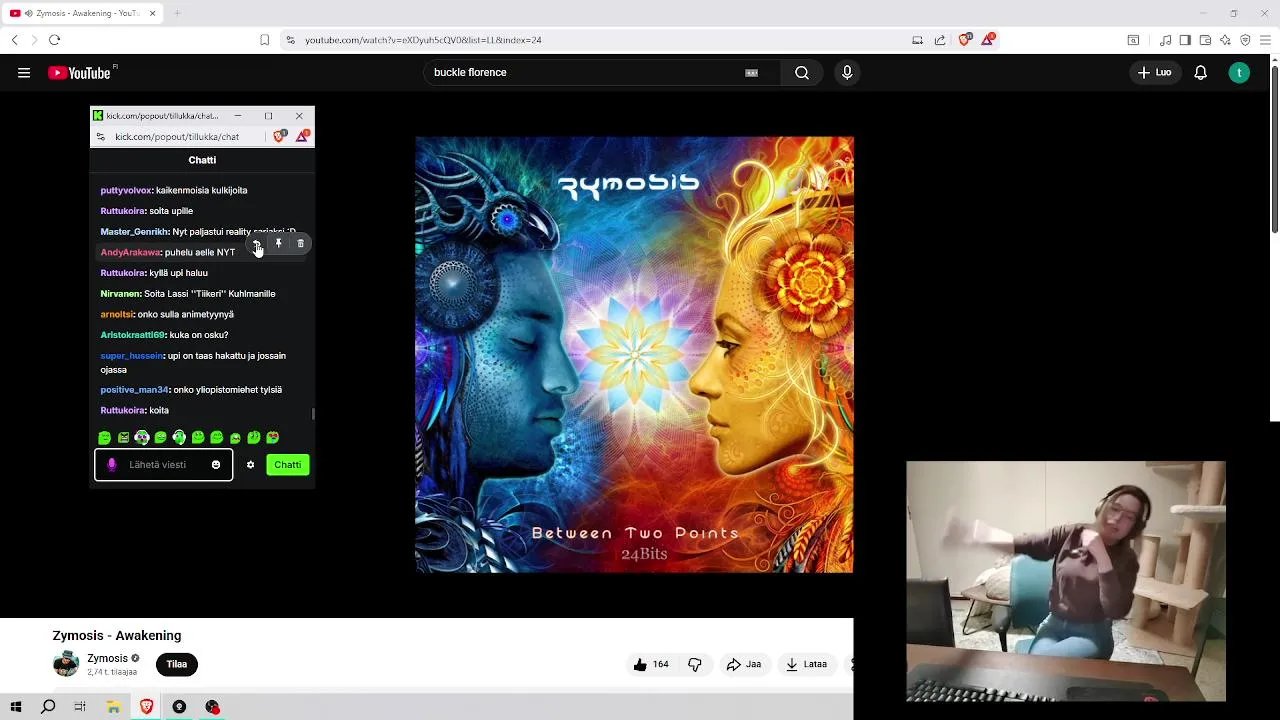Reload the YouTube page
Image resolution: width=1280 pixels, height=720 pixels.
(54, 40)
